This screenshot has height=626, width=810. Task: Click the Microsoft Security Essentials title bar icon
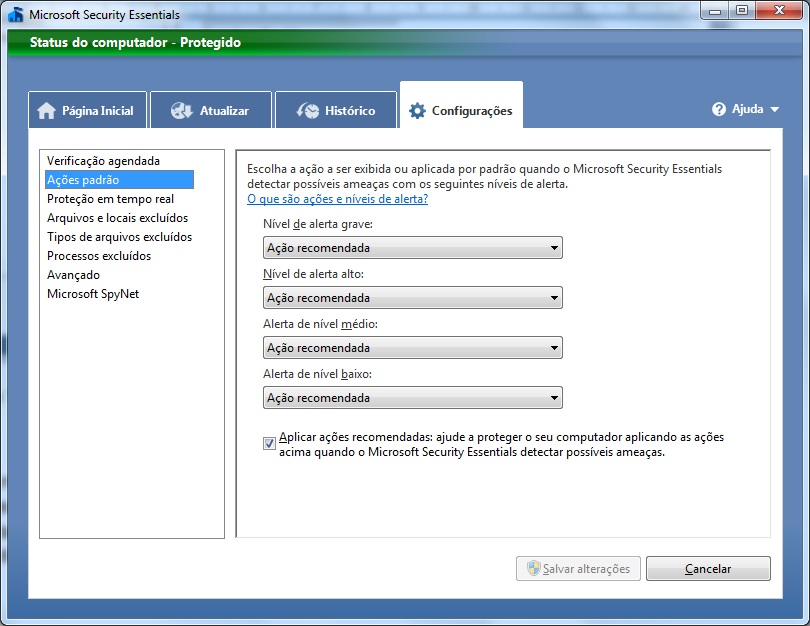pos(16,14)
